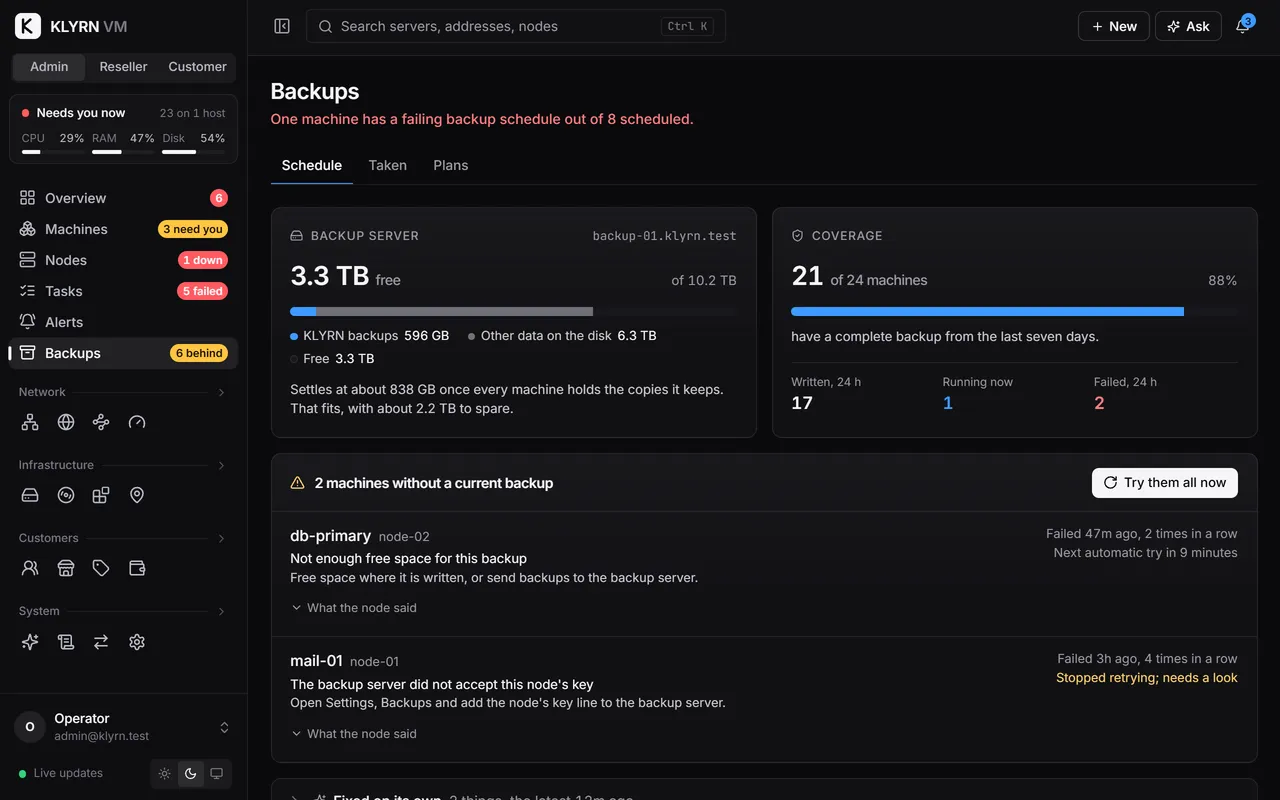This screenshot has height=800, width=1280.
Task: Collapse the sidebar with the panel icon
Action: (282, 26)
